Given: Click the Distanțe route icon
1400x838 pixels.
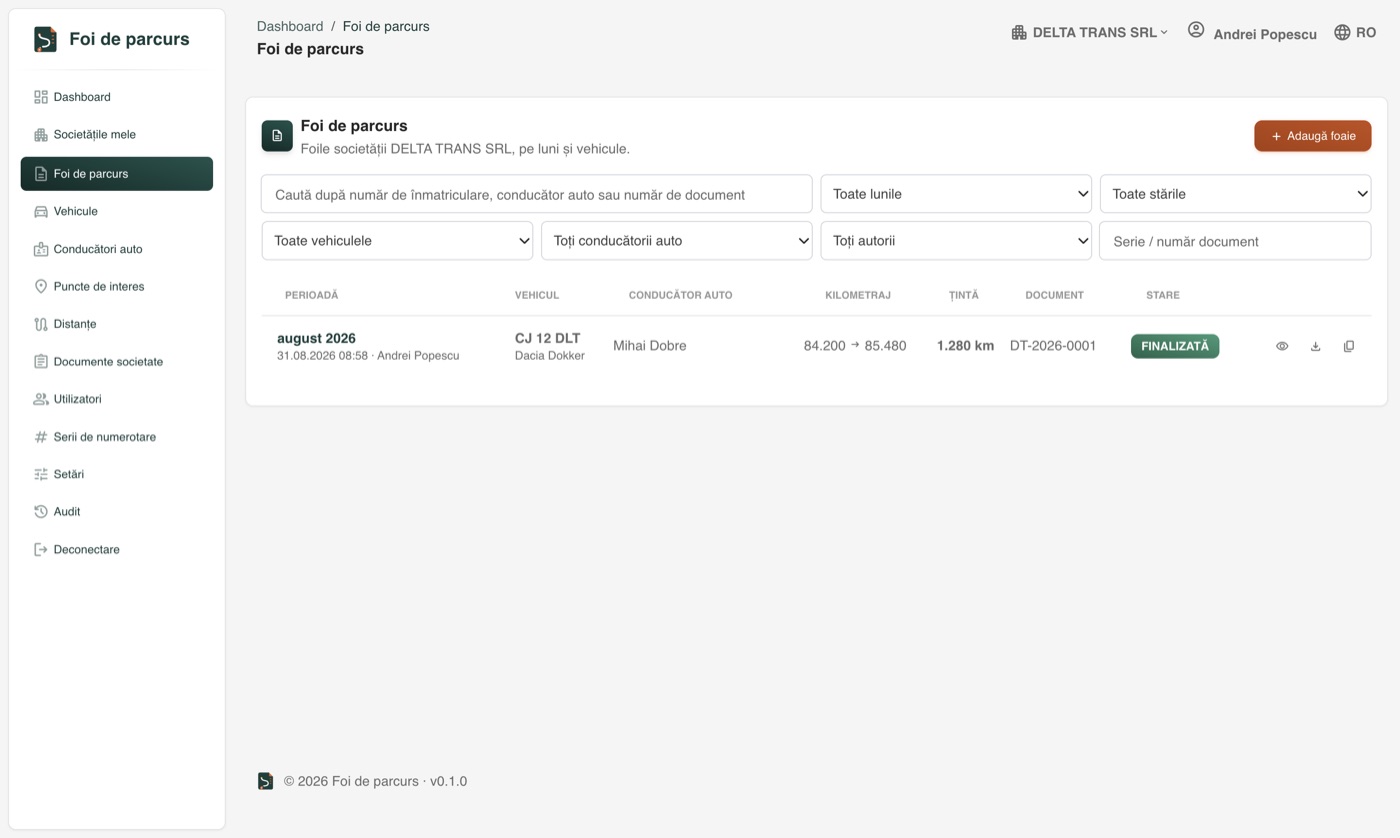Looking at the screenshot, I should [x=41, y=324].
